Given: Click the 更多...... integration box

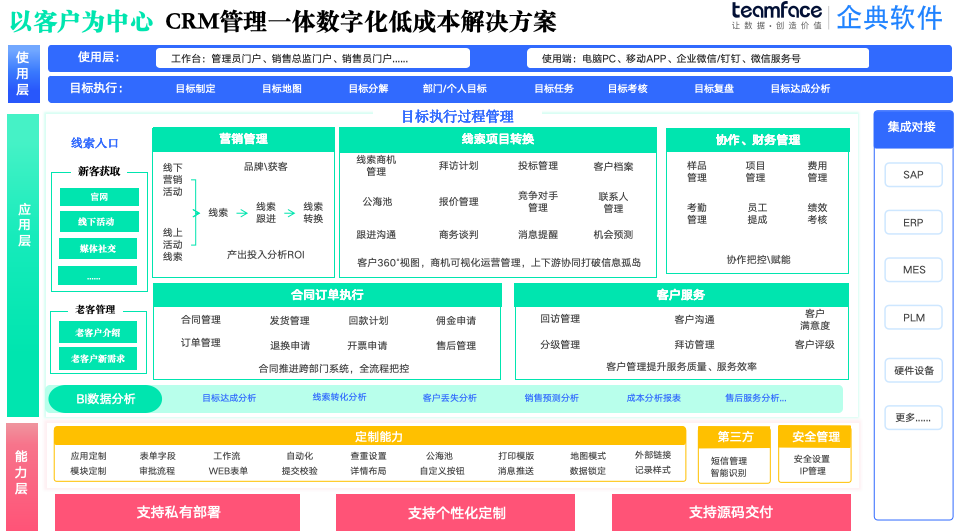Looking at the screenshot, I should point(913,418).
